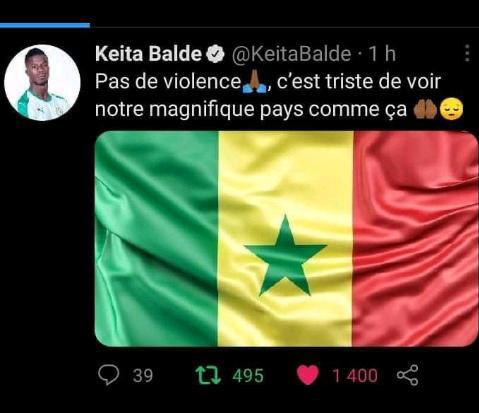Open the Senegal flag image
Image resolution: width=479 pixels, height=413 pixels.
286,239
